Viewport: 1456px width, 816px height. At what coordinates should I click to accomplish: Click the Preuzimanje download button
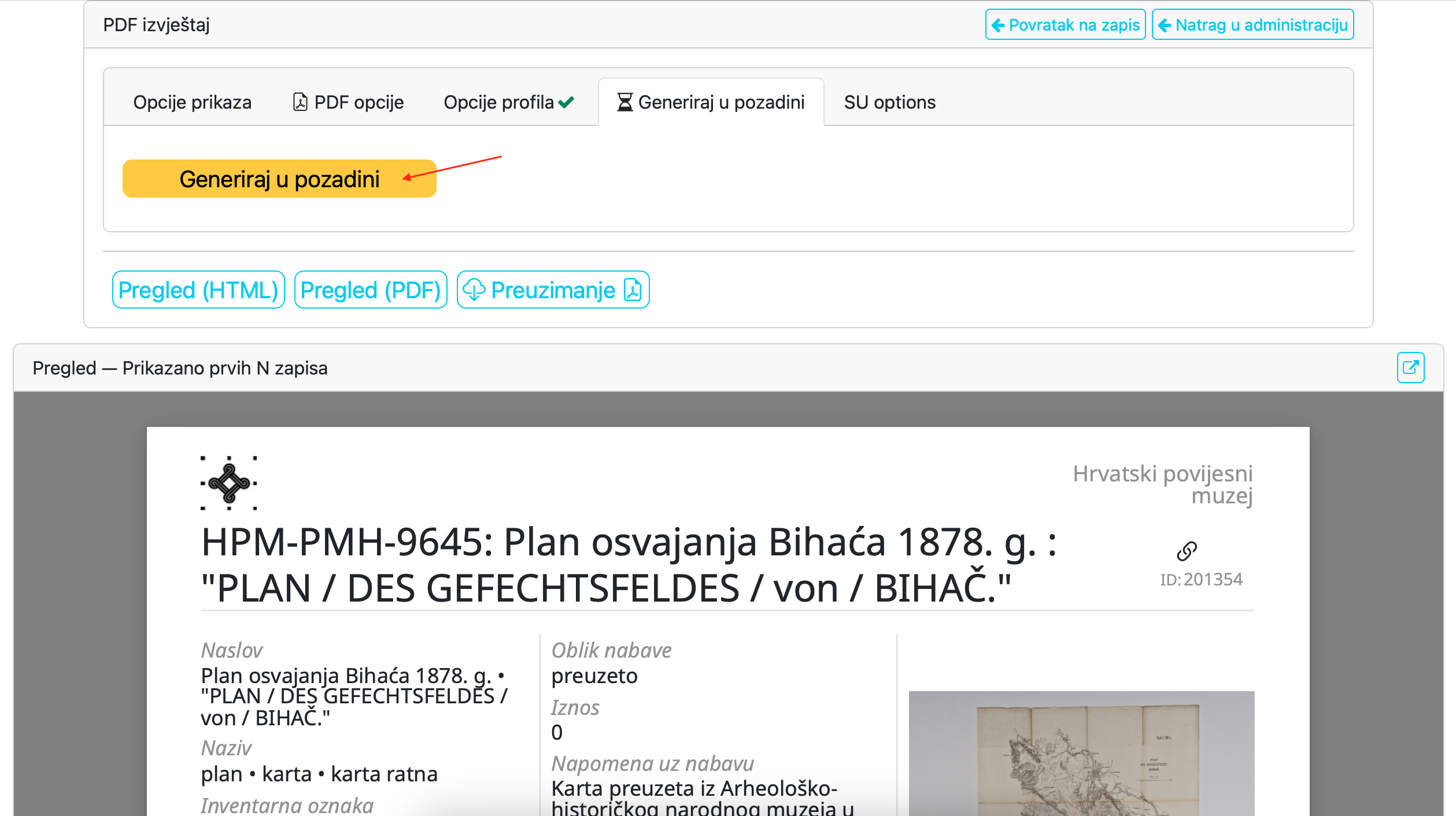pos(553,290)
